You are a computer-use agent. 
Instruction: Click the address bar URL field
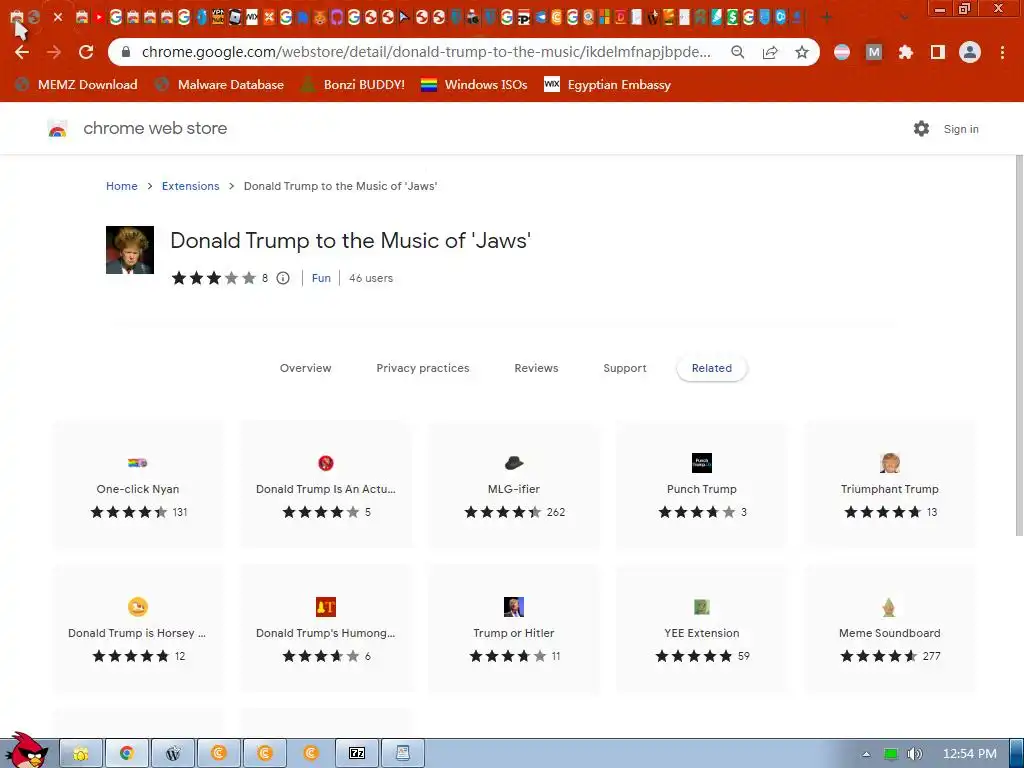(x=426, y=52)
